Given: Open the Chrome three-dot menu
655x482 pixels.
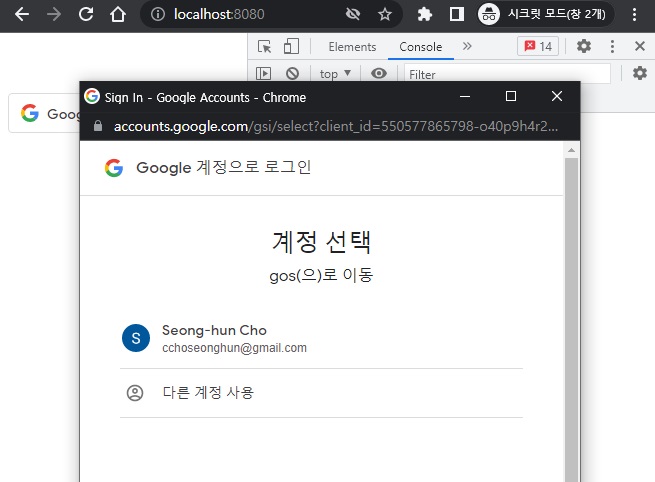Looking at the screenshot, I should [x=634, y=14].
